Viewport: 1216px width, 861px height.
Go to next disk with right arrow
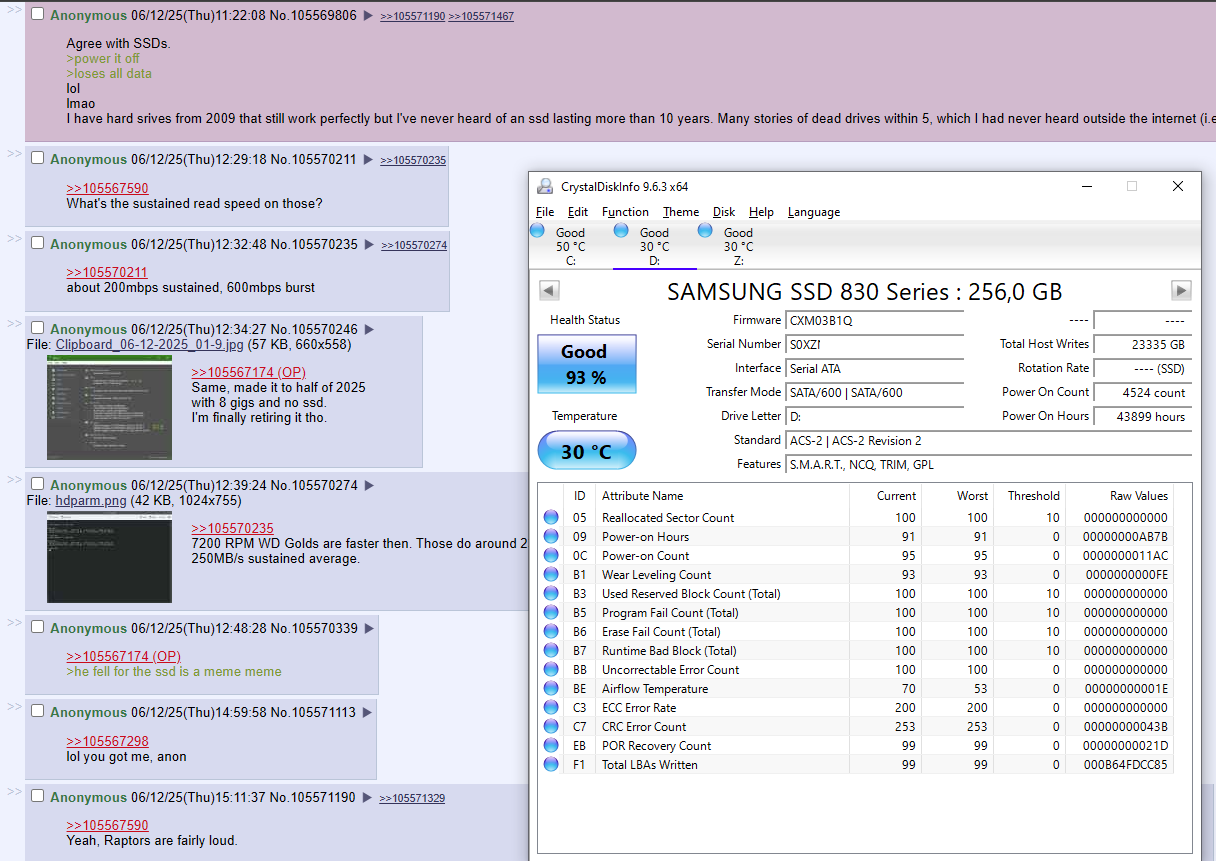tap(1182, 291)
